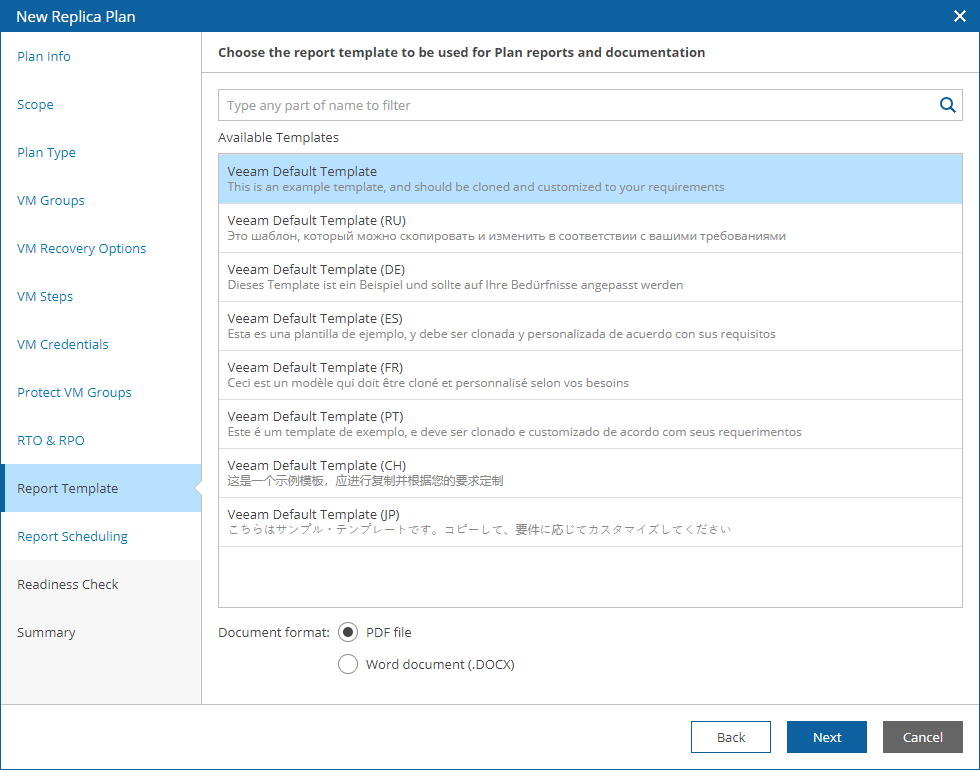The width and height of the screenshot is (980, 770).
Task: Select Veeam Default Template (CH)
Action: click(x=590, y=473)
